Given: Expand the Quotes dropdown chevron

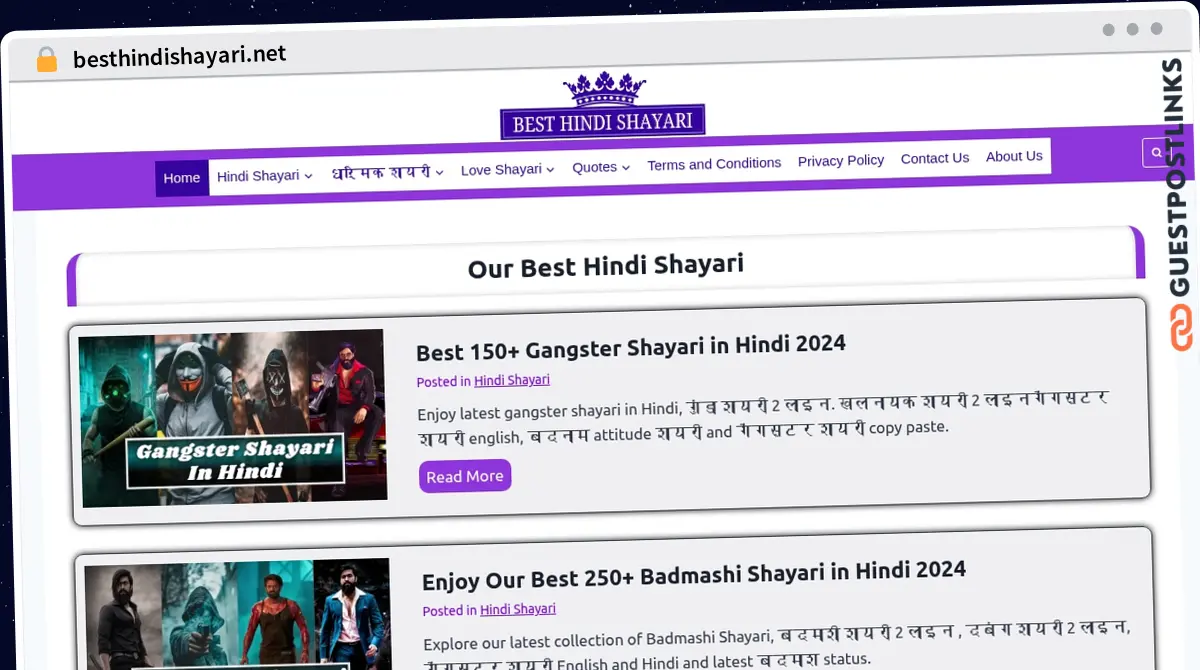Looking at the screenshot, I should point(627,168).
